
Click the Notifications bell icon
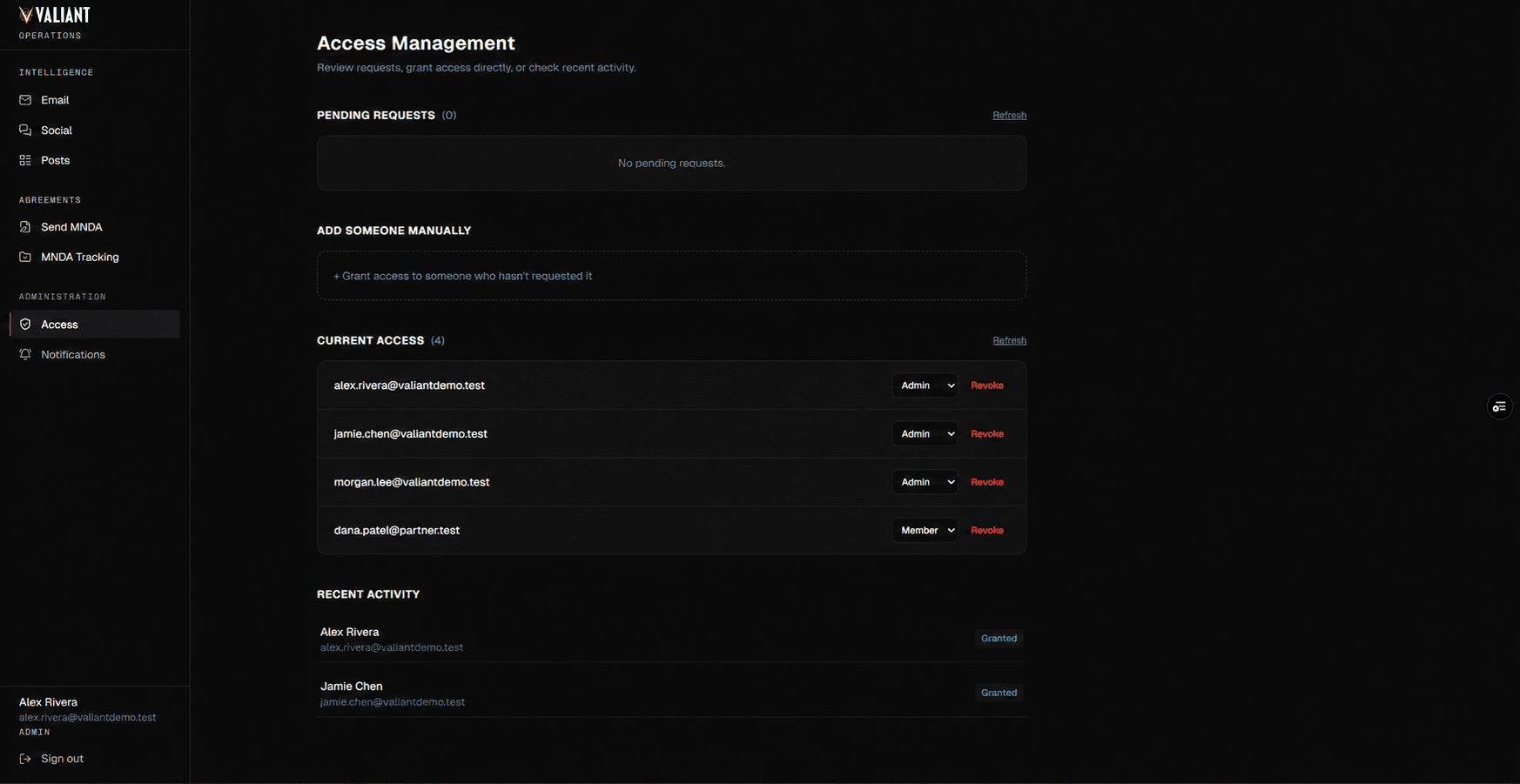(x=25, y=354)
